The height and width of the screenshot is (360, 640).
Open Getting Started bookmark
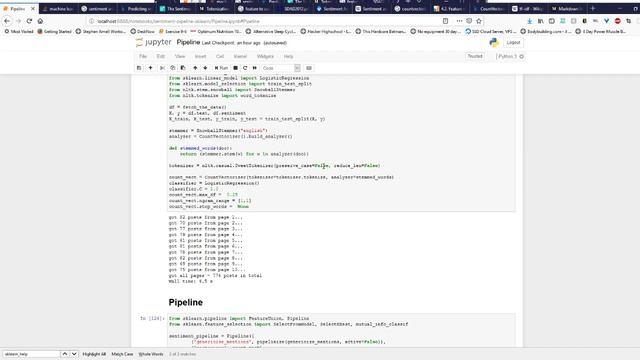tap(54, 31)
